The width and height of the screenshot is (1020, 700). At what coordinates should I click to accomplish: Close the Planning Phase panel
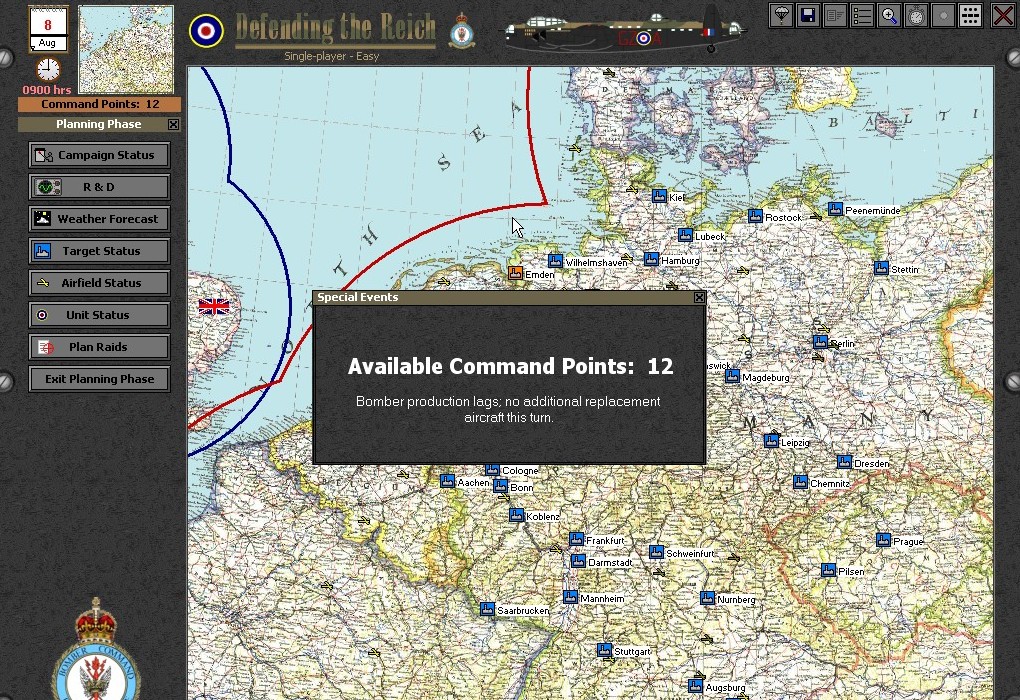173,124
